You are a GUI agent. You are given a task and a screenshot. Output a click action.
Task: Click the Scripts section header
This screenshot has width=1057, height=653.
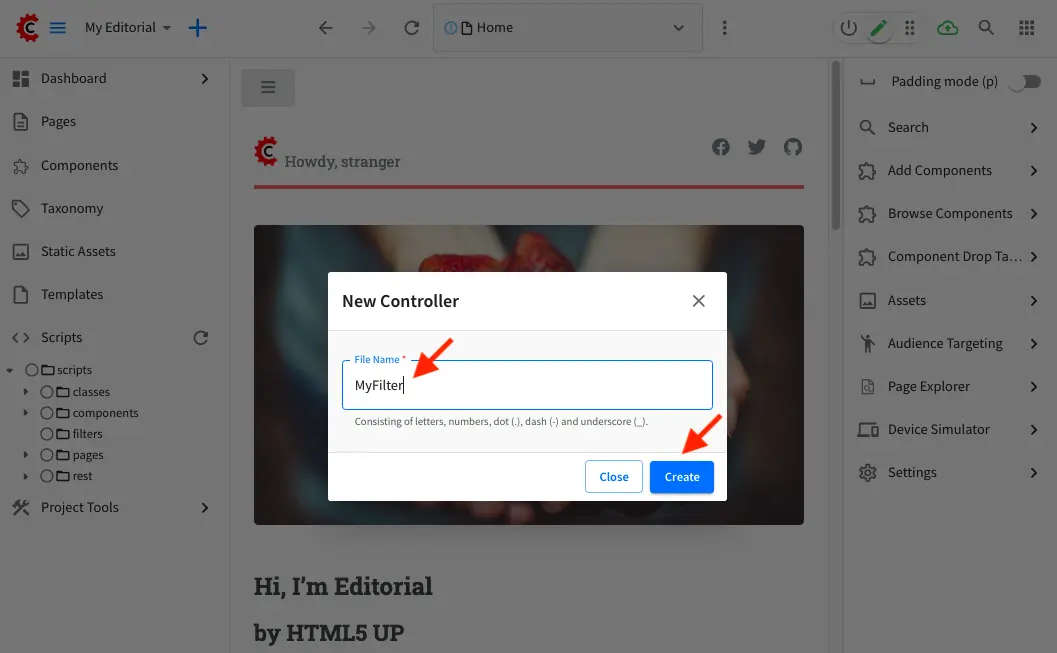pos(61,338)
